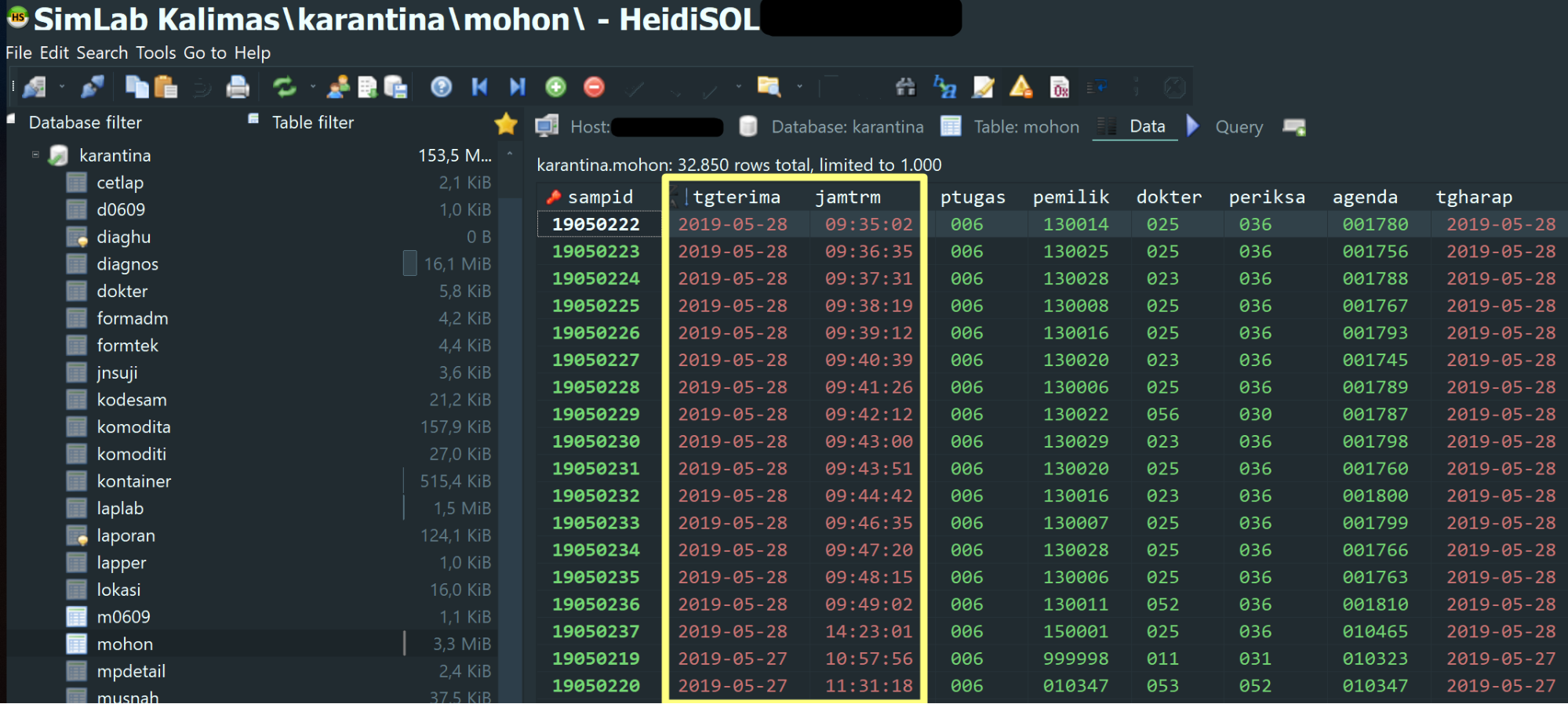
Task: Jump to the first row icon
Action: [479, 87]
